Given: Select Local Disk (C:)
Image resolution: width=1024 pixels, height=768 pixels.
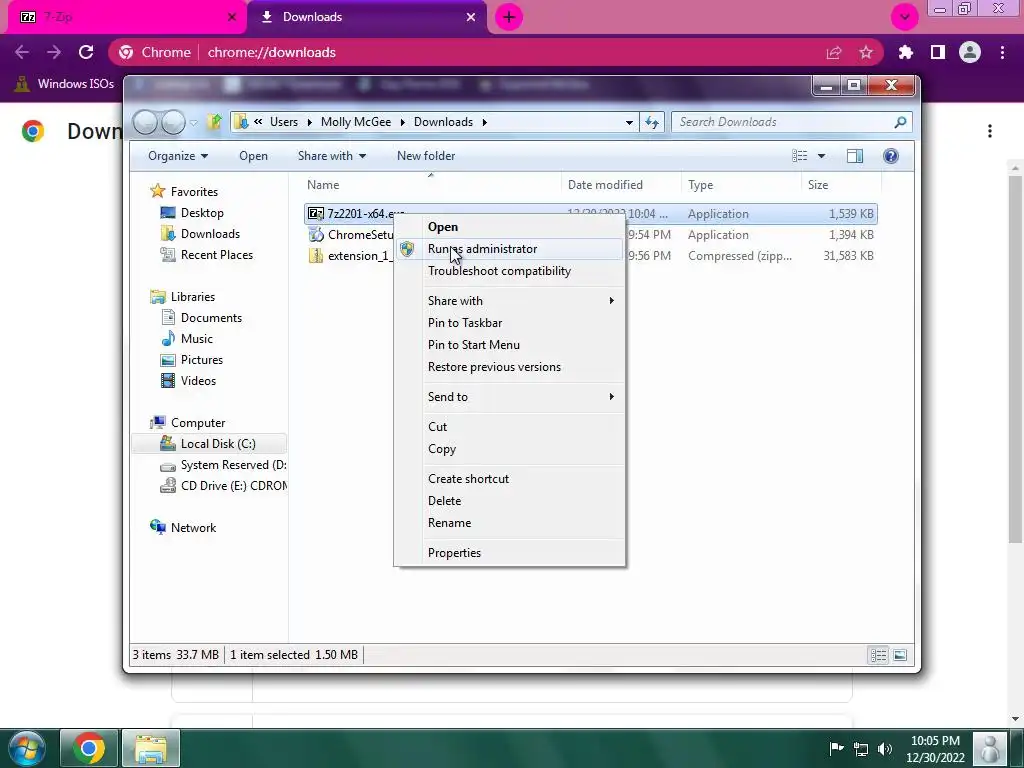Looking at the screenshot, I should [209, 444].
